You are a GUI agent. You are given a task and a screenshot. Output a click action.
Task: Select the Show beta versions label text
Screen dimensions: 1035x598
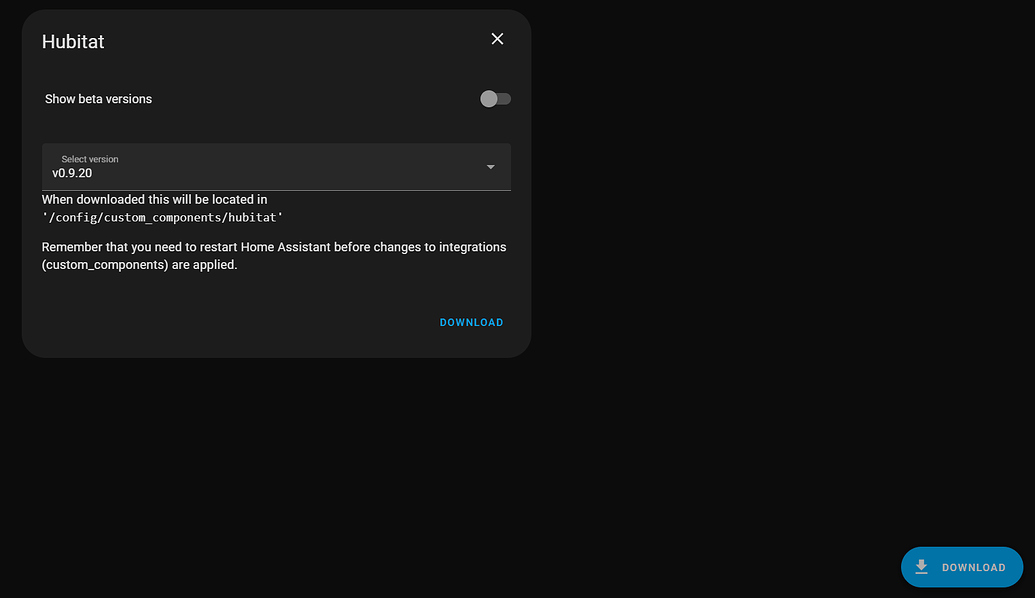click(x=97, y=98)
